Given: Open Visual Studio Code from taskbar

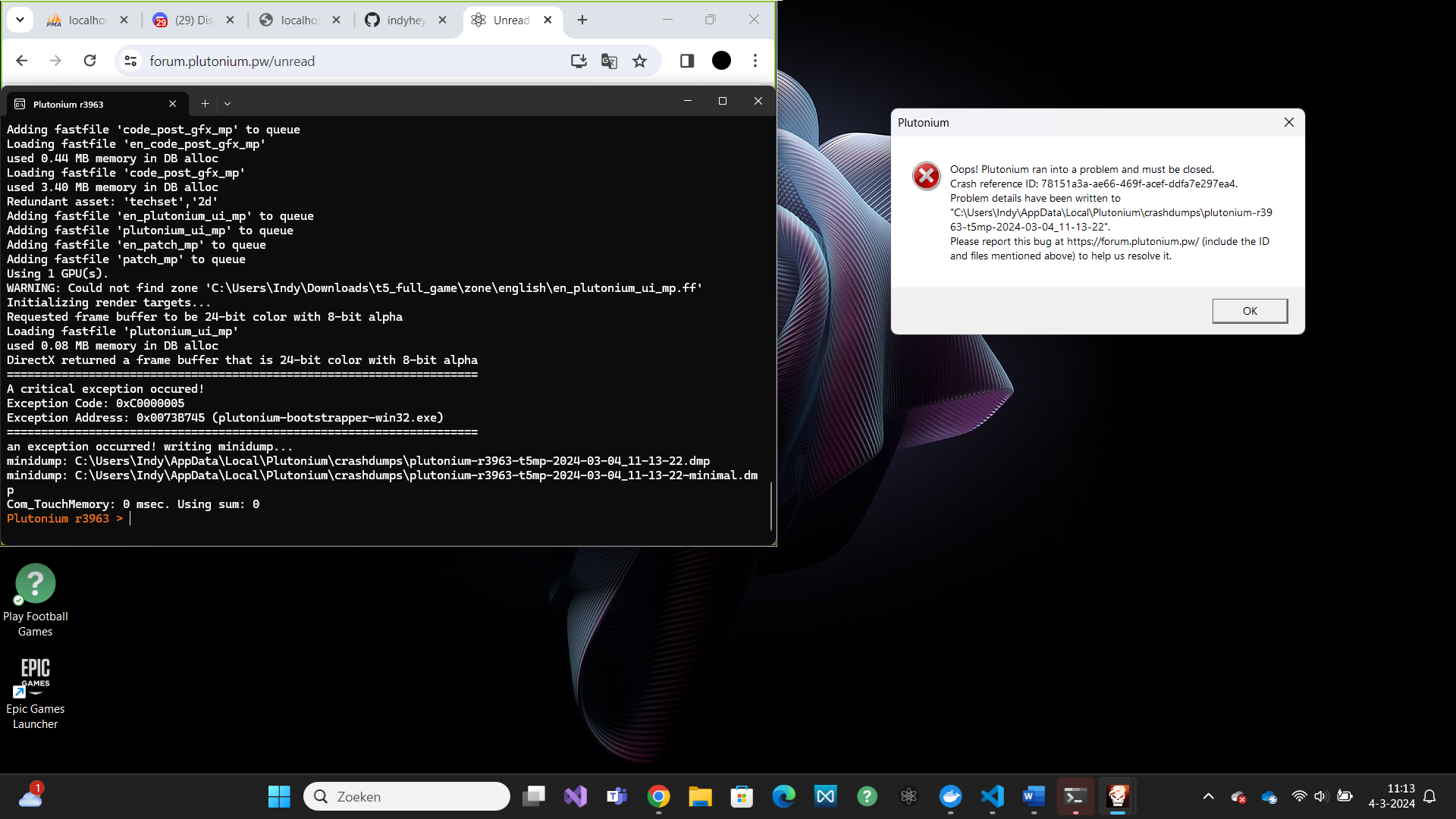Looking at the screenshot, I should coord(992,796).
